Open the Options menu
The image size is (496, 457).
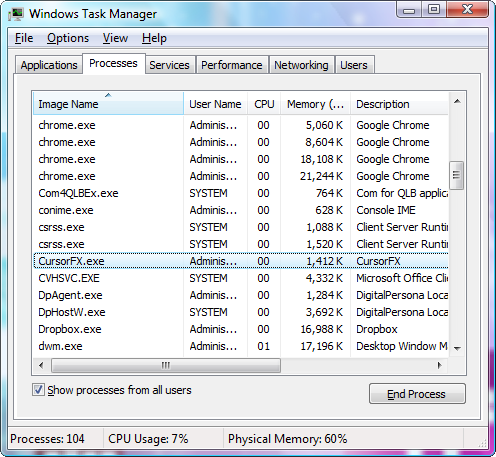coord(68,38)
